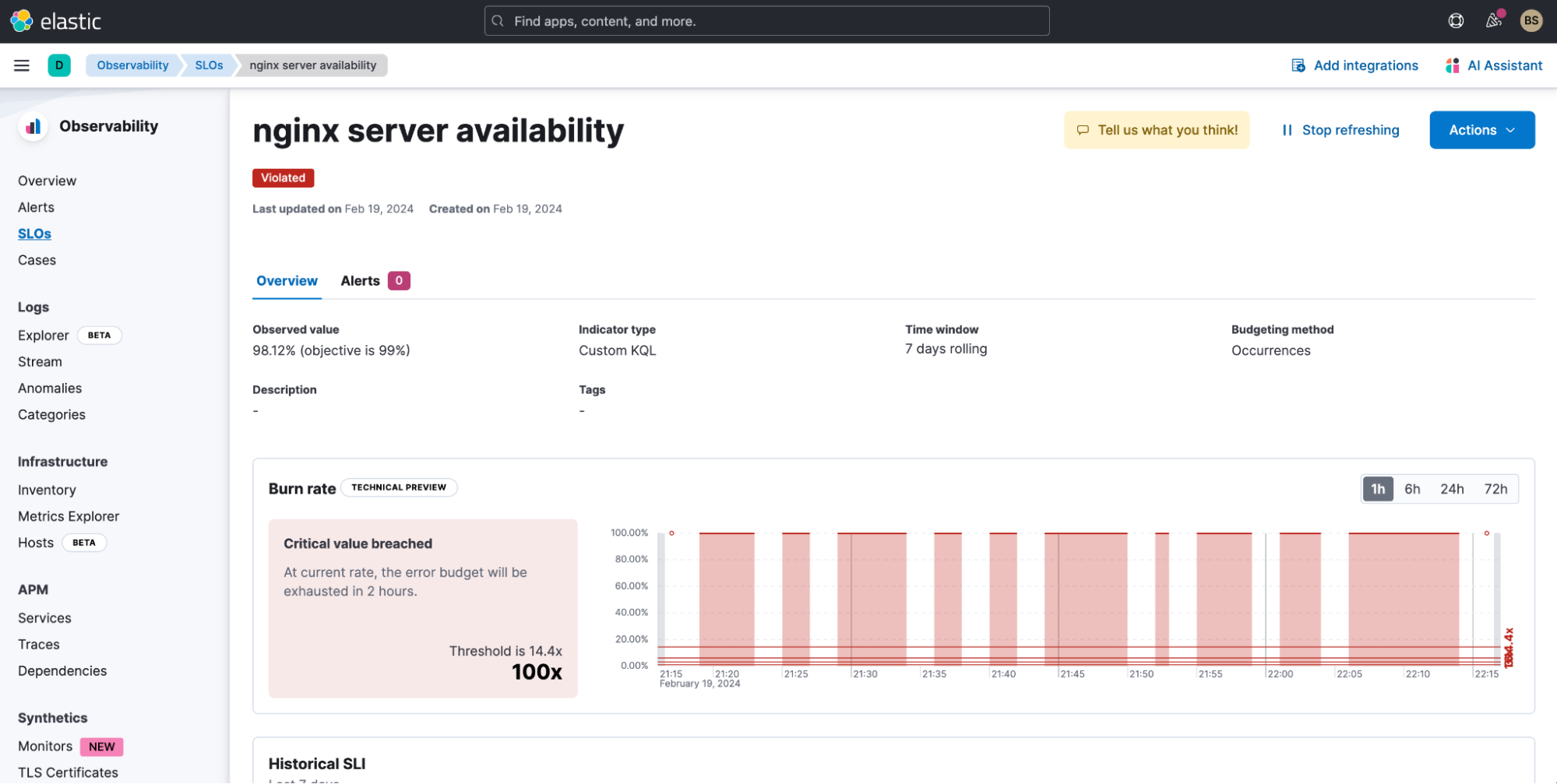Image resolution: width=1557 pixels, height=784 pixels.
Task: Click the search magnifier icon
Action: click(x=498, y=21)
